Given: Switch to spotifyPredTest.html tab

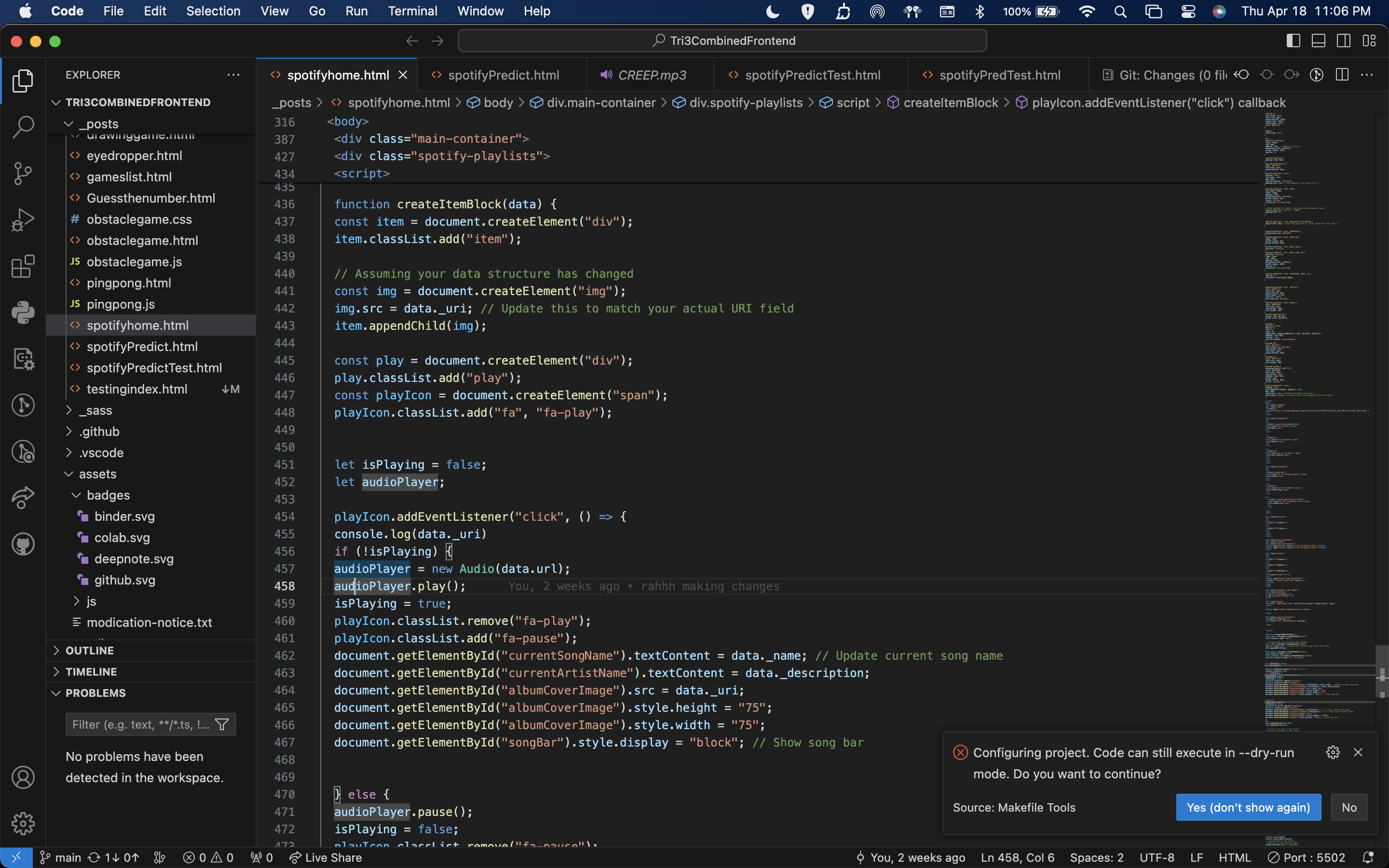Looking at the screenshot, I should 998,75.
